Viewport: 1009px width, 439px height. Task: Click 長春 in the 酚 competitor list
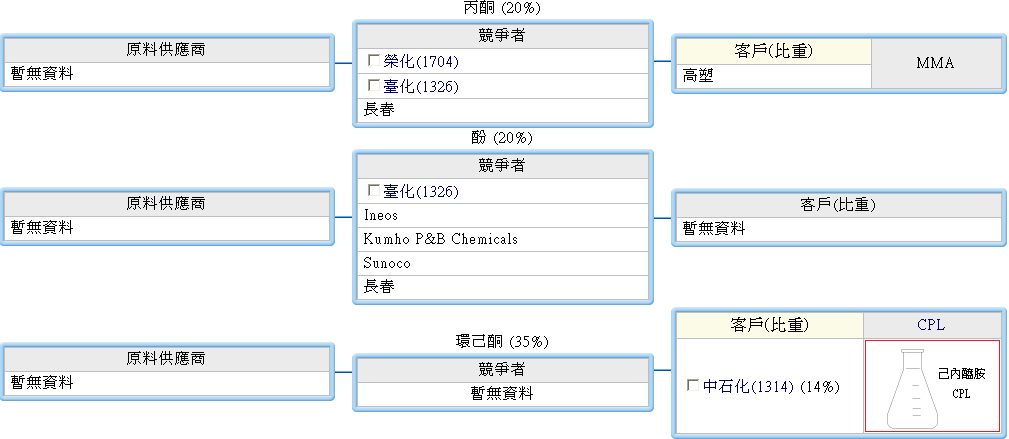click(378, 287)
